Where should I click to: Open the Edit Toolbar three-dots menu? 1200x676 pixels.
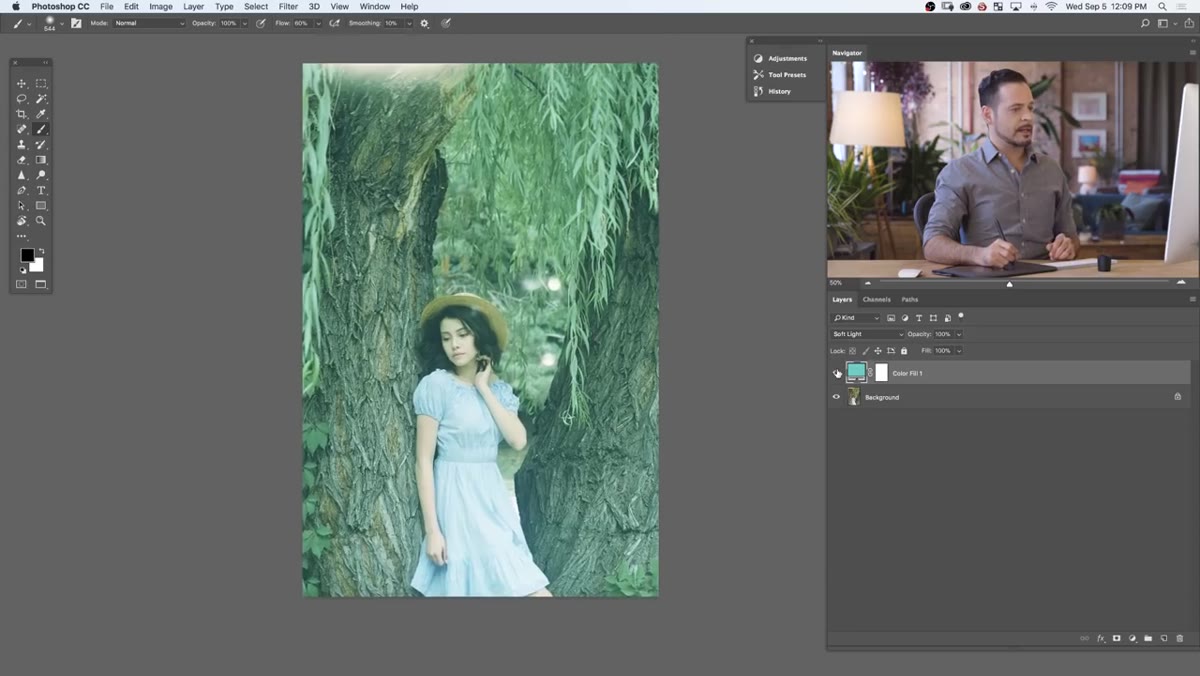(21, 236)
